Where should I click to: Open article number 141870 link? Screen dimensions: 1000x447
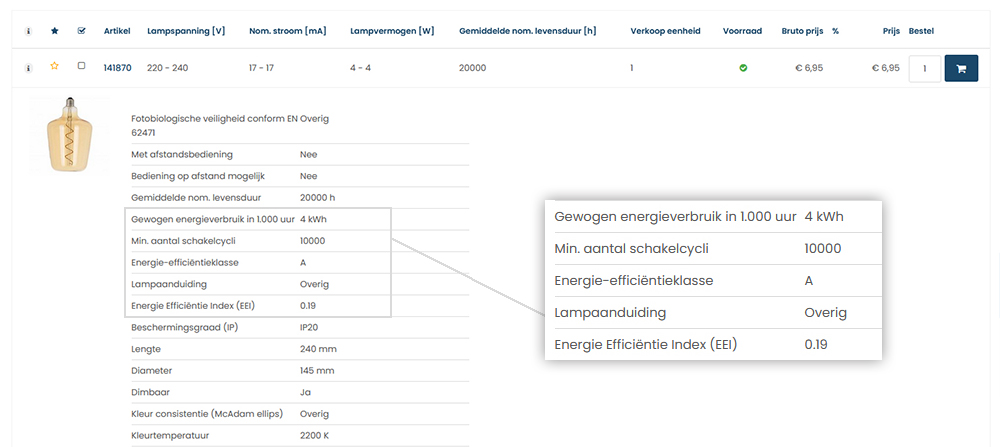point(117,68)
